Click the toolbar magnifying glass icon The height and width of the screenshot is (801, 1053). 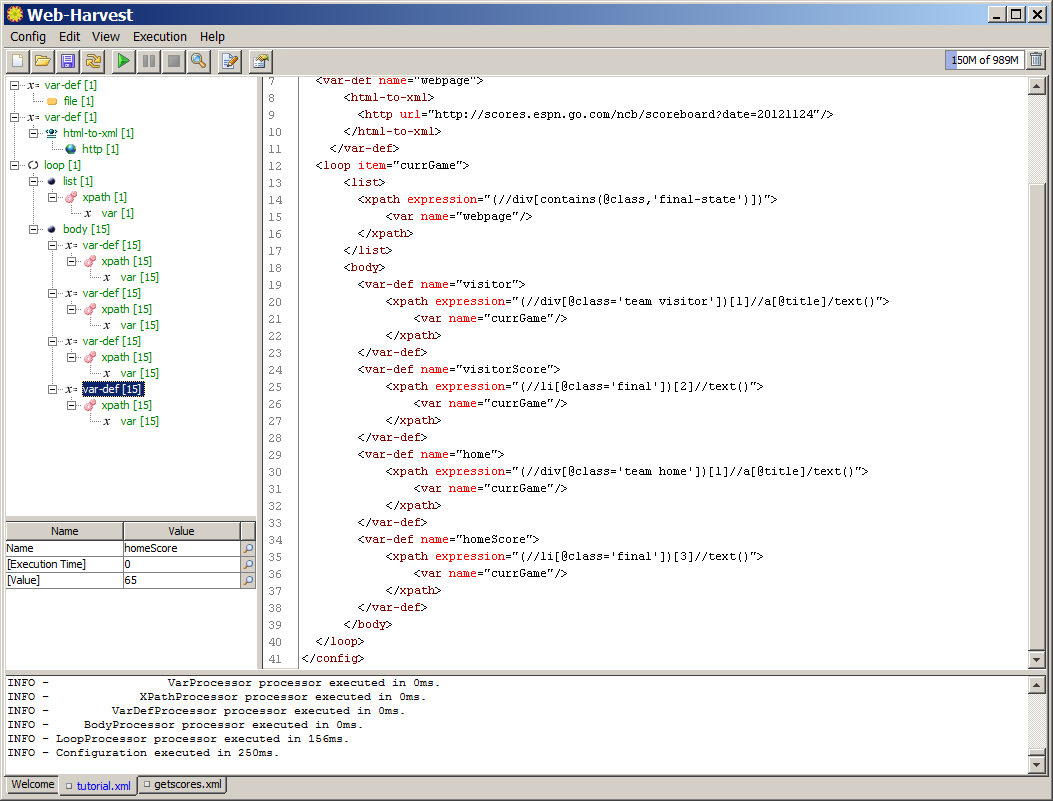coord(199,61)
